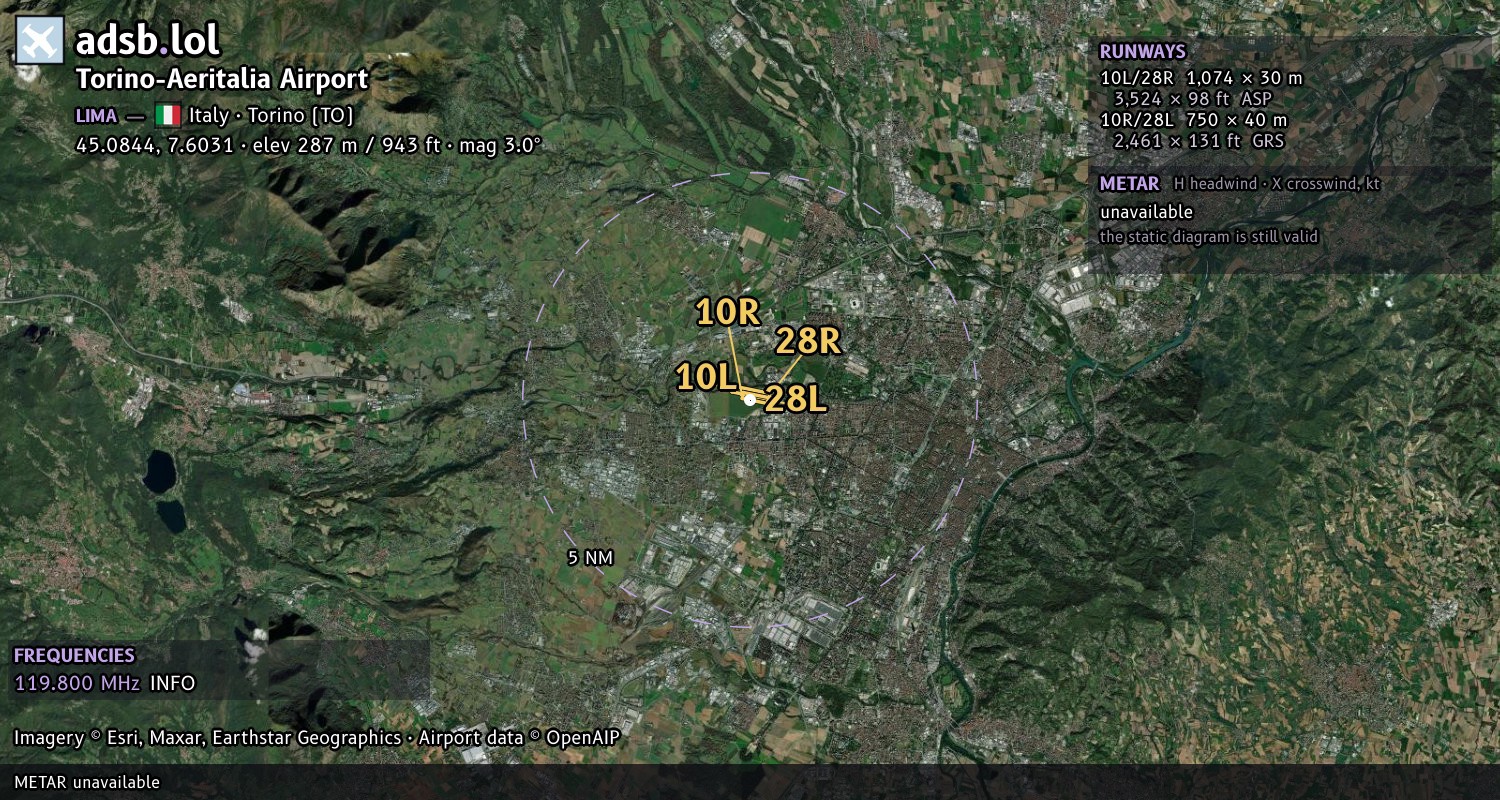Click the "3,524 × 98 ft ASP" line
The width and height of the screenshot is (1500, 800).
click(x=1192, y=99)
